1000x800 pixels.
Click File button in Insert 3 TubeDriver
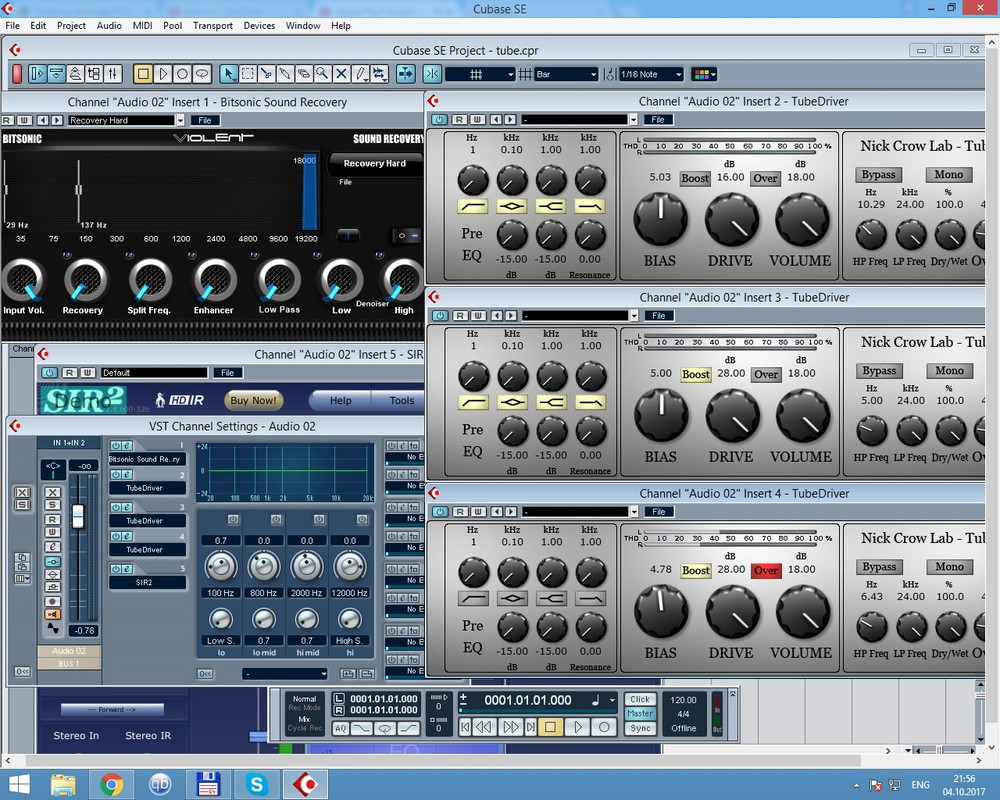point(658,315)
